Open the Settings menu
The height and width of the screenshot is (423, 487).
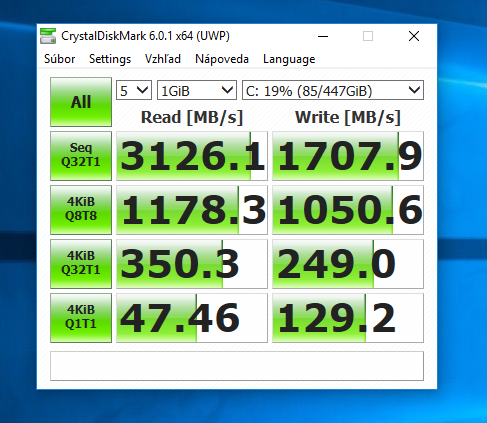110,59
